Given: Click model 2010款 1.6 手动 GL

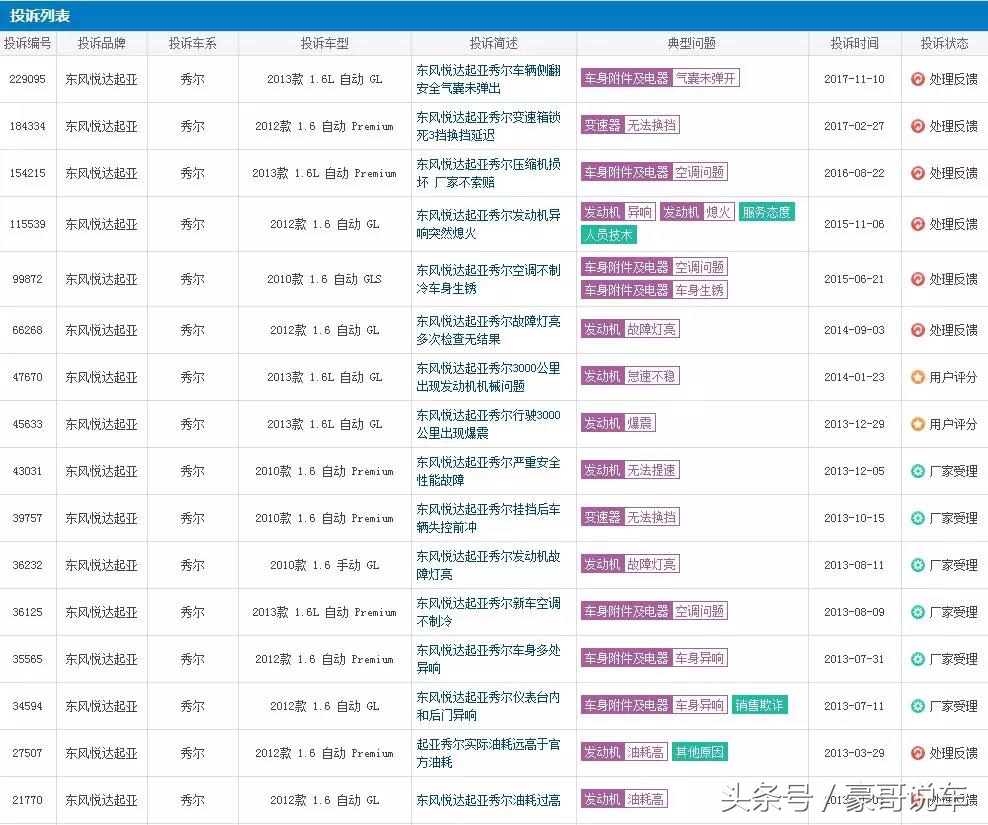Looking at the screenshot, I should 325,565.
